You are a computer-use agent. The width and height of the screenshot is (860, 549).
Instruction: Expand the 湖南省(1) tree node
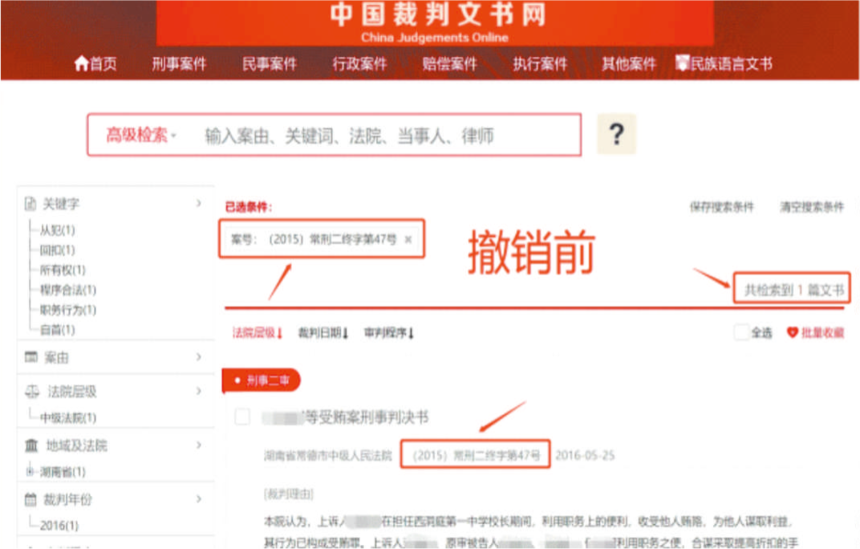pos(30,471)
